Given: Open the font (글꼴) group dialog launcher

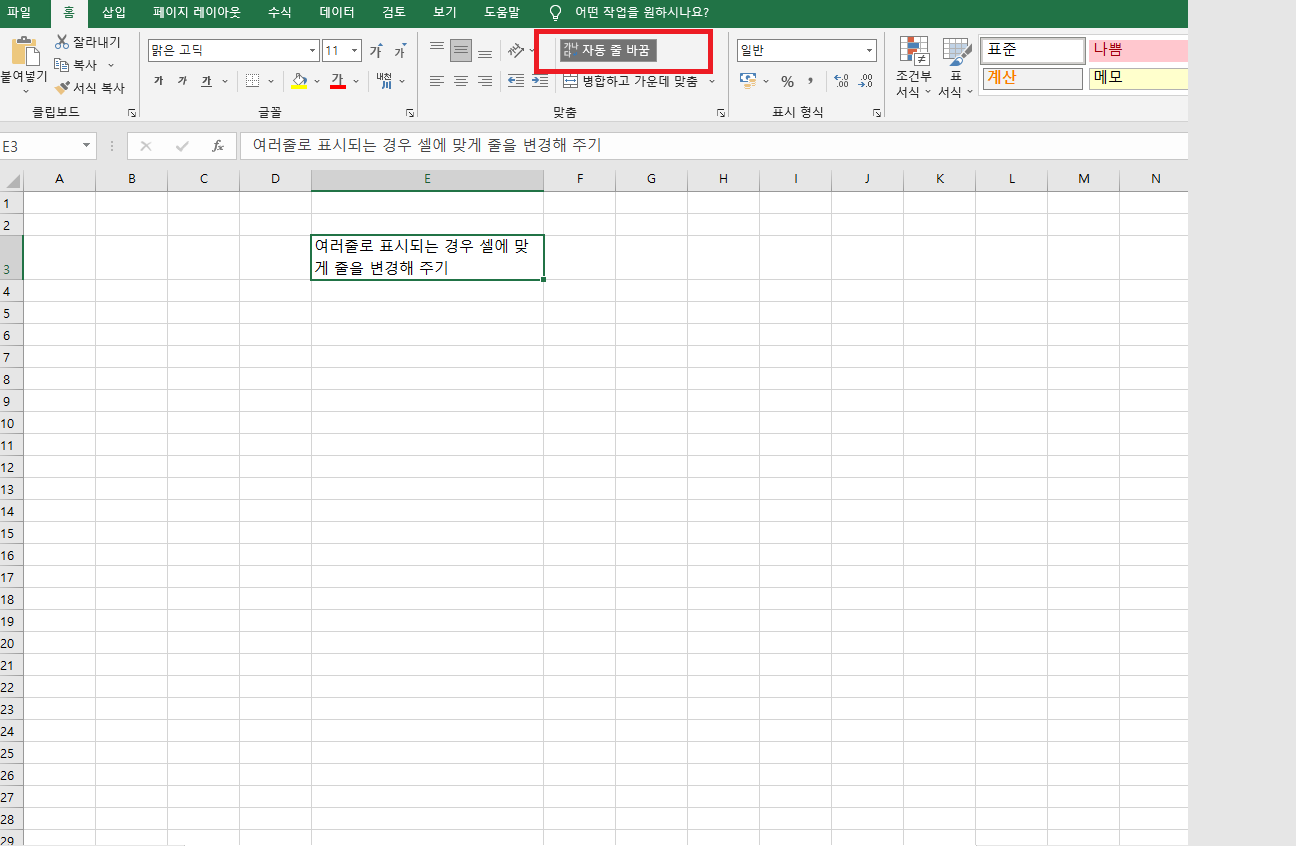Looking at the screenshot, I should click(409, 113).
